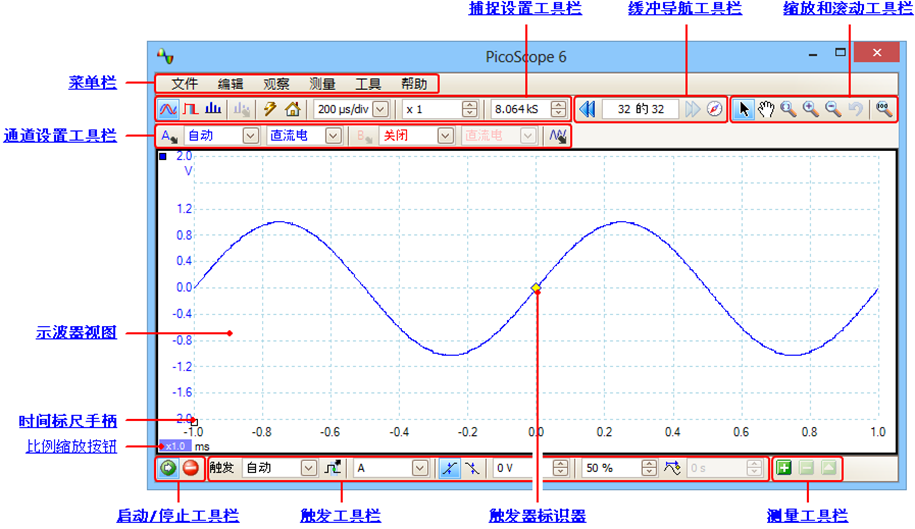Toggle post-trigger delay enable icon
Screen dimensions: 915x529
(672, 468)
